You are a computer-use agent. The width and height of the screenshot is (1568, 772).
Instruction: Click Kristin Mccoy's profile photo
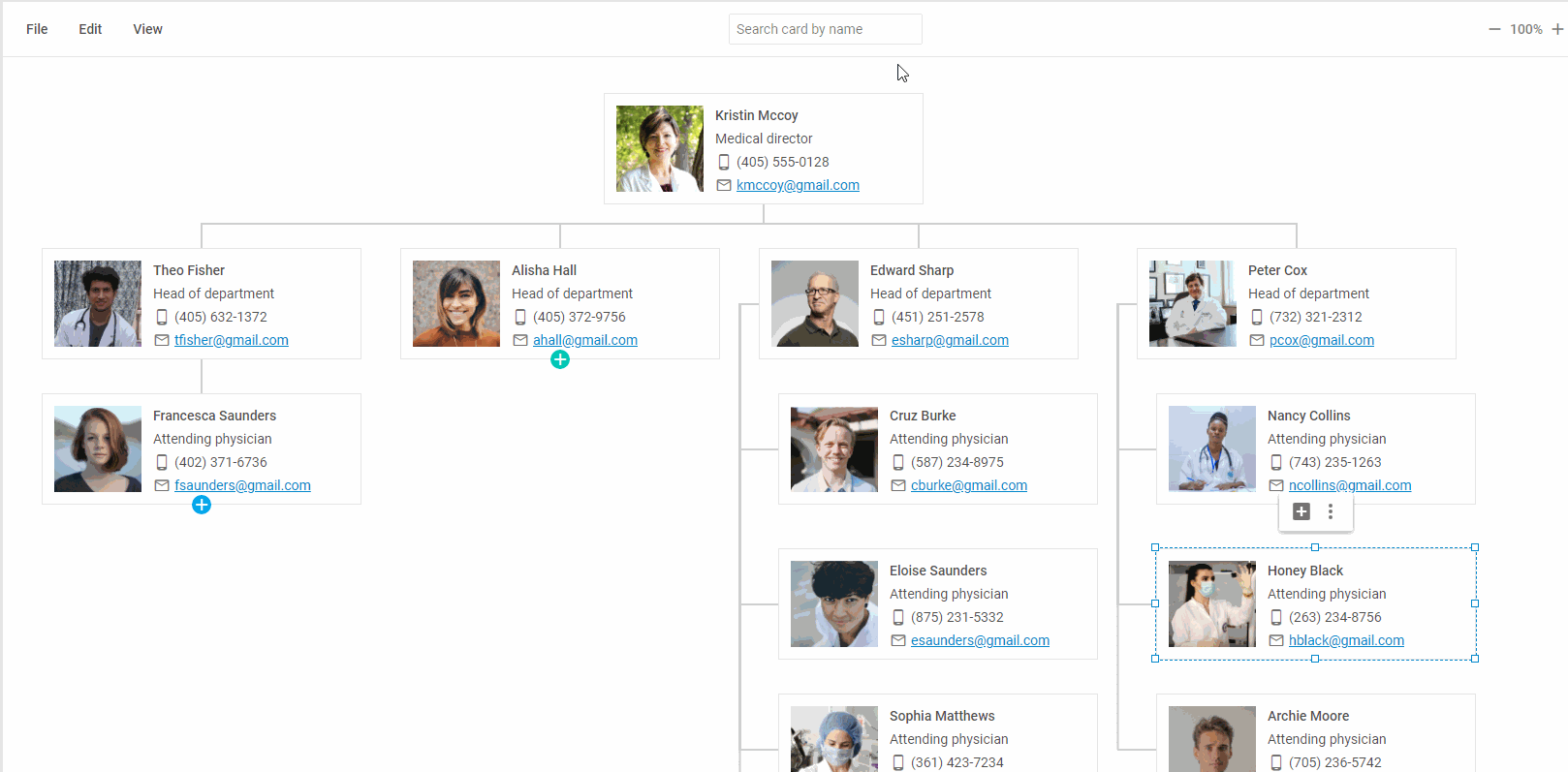pos(660,148)
